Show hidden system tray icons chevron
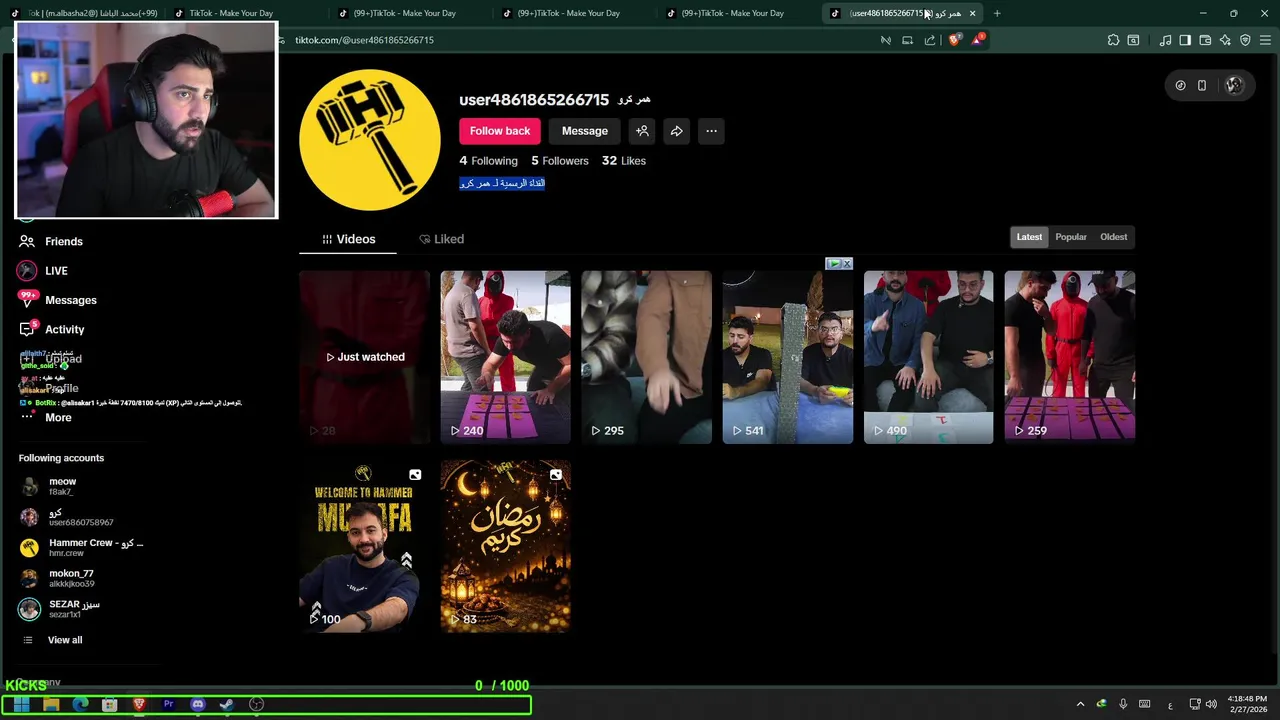This screenshot has height=720, width=1280. coord(1080,704)
